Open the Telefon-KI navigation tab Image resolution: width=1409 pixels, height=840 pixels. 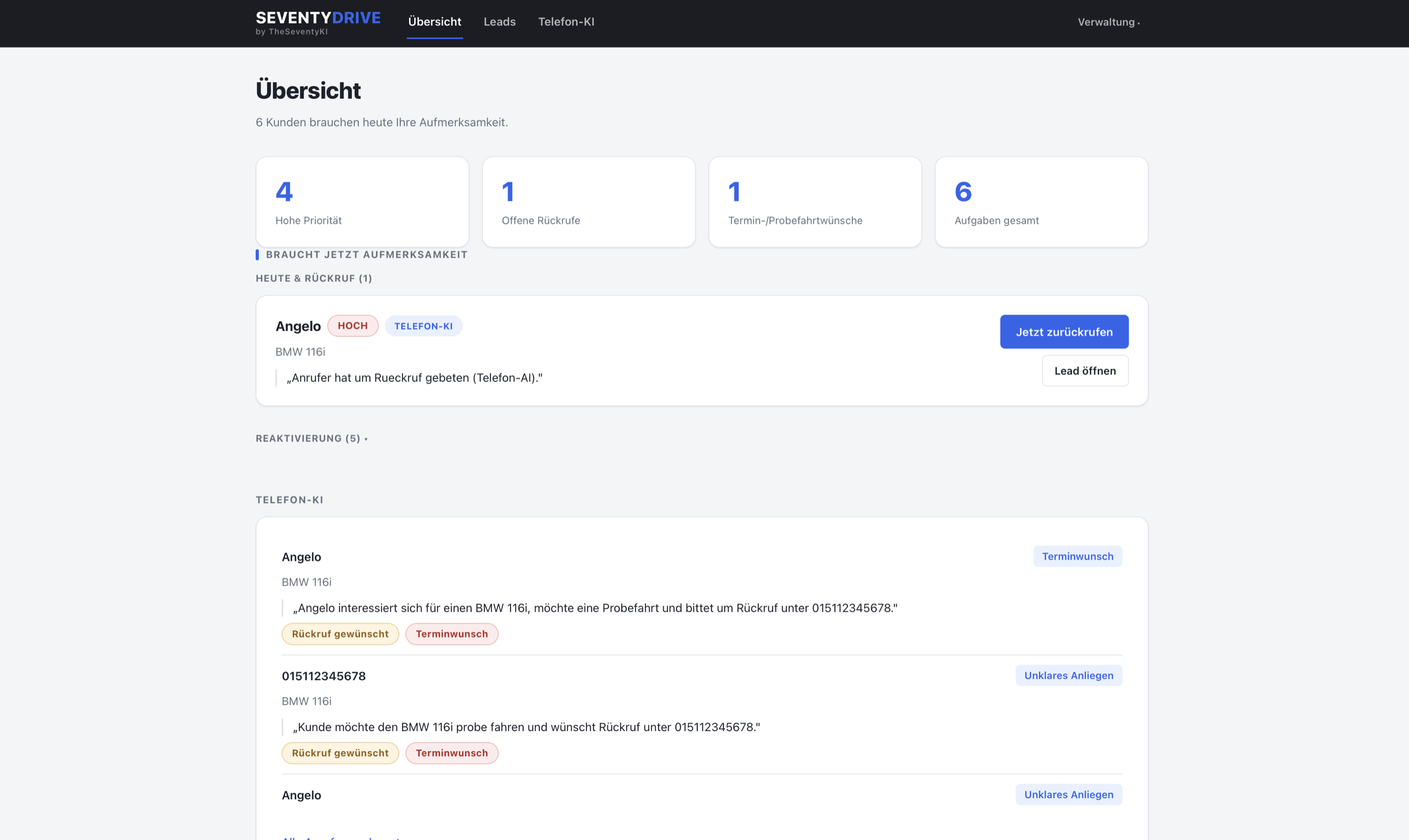(566, 22)
